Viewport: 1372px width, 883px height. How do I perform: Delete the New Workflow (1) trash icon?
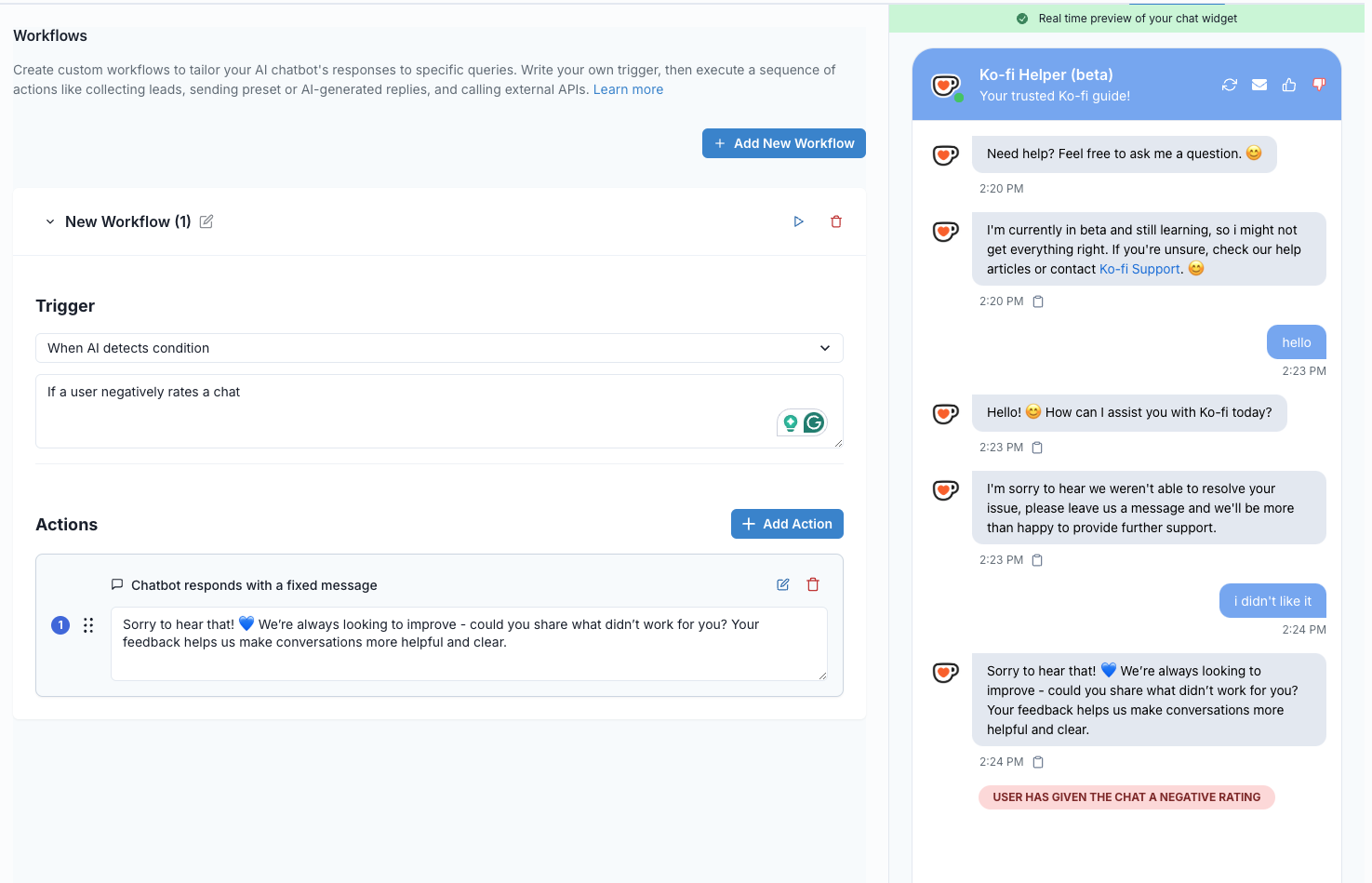836,221
